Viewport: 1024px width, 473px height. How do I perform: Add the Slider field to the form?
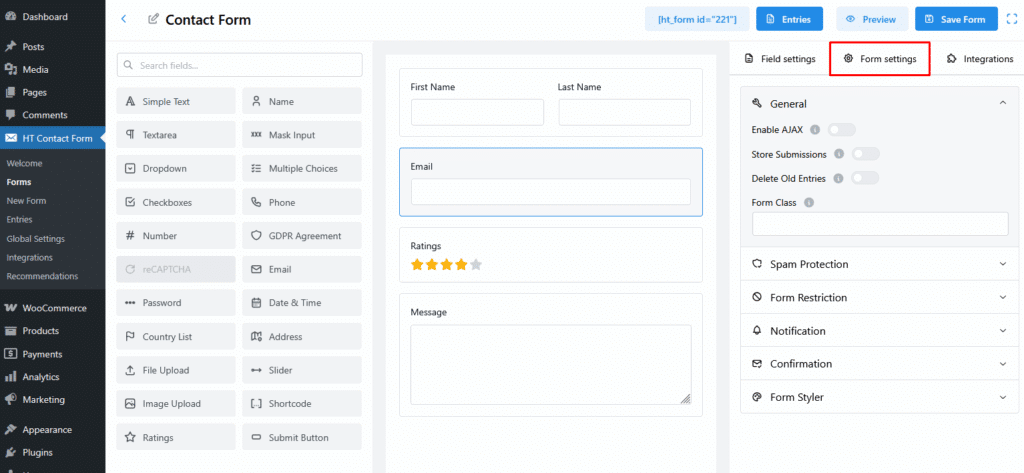click(x=301, y=370)
